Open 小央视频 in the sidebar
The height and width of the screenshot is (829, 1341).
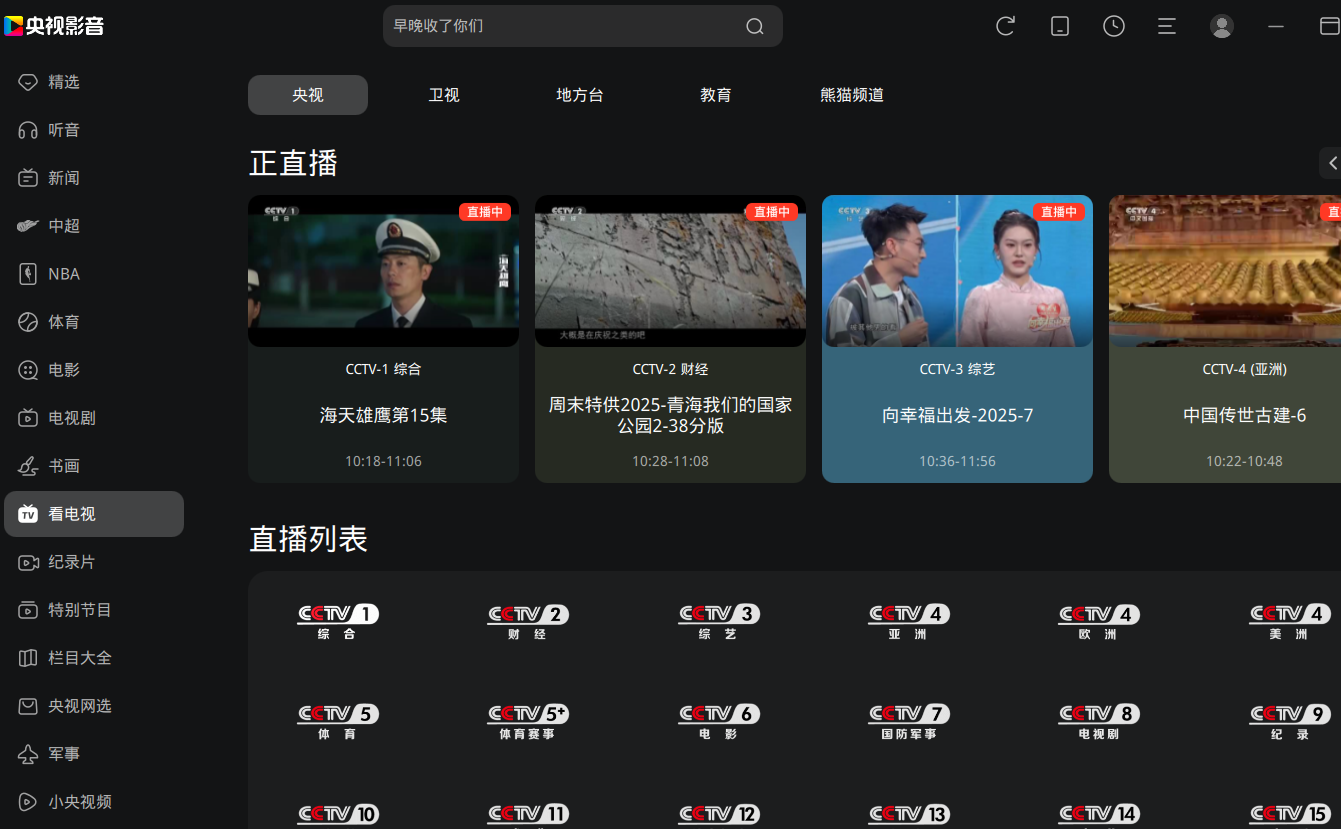tap(94, 802)
